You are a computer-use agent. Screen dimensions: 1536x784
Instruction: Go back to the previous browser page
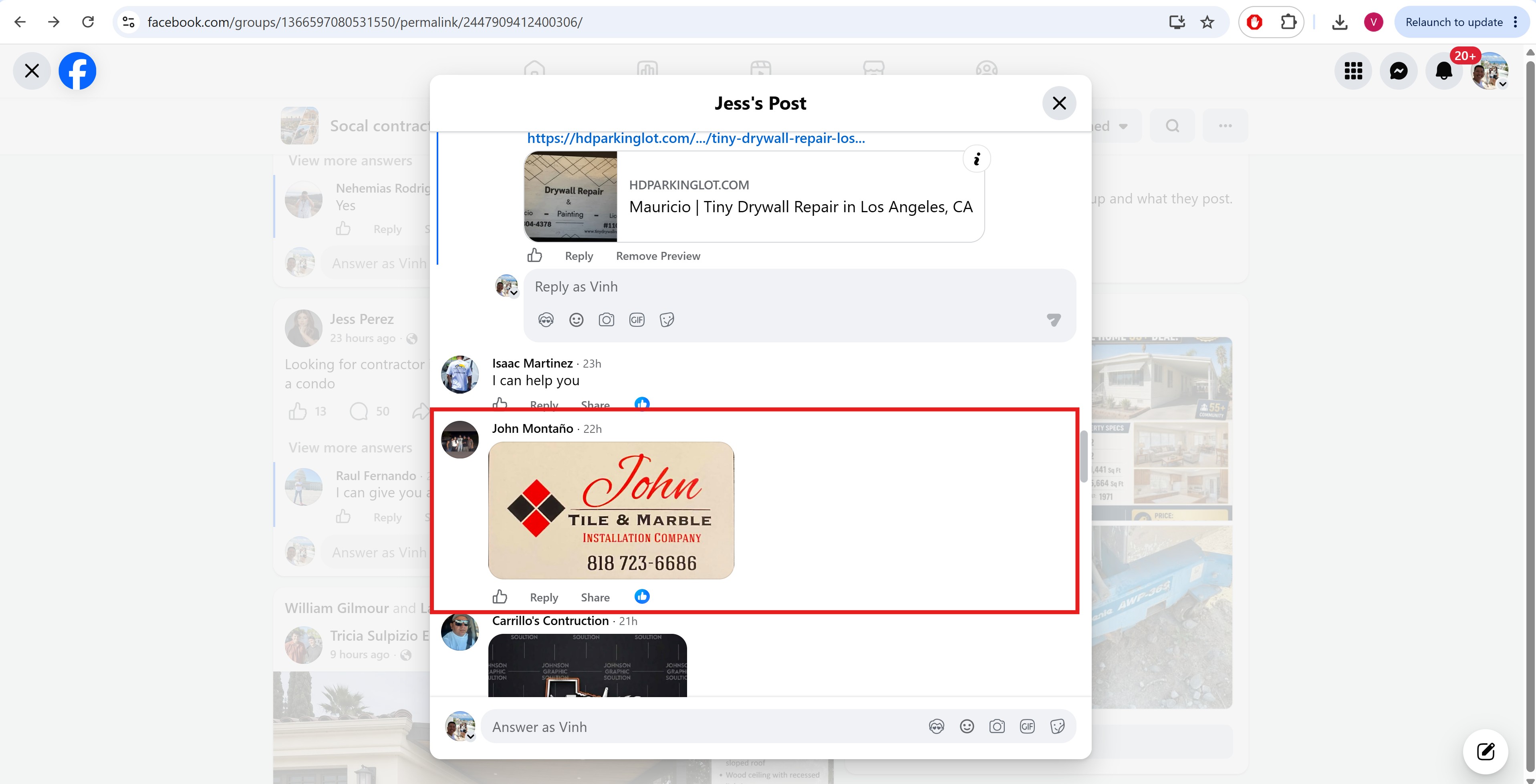pos(20,22)
